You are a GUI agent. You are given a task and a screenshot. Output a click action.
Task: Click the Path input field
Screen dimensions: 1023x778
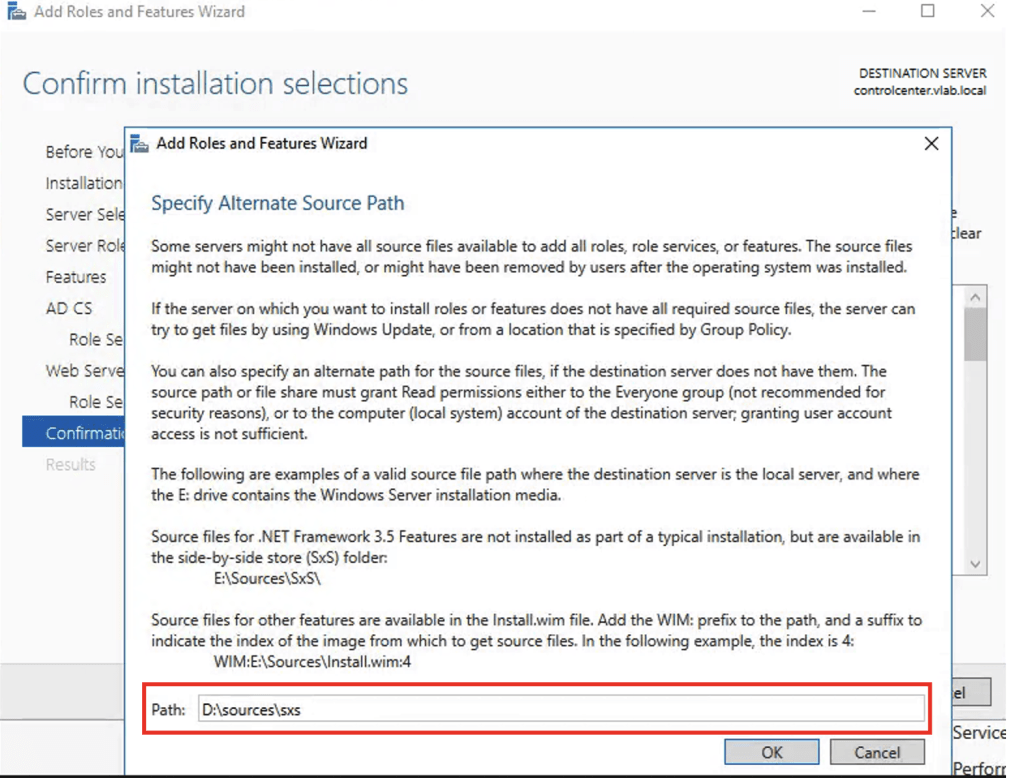[x=560, y=709]
